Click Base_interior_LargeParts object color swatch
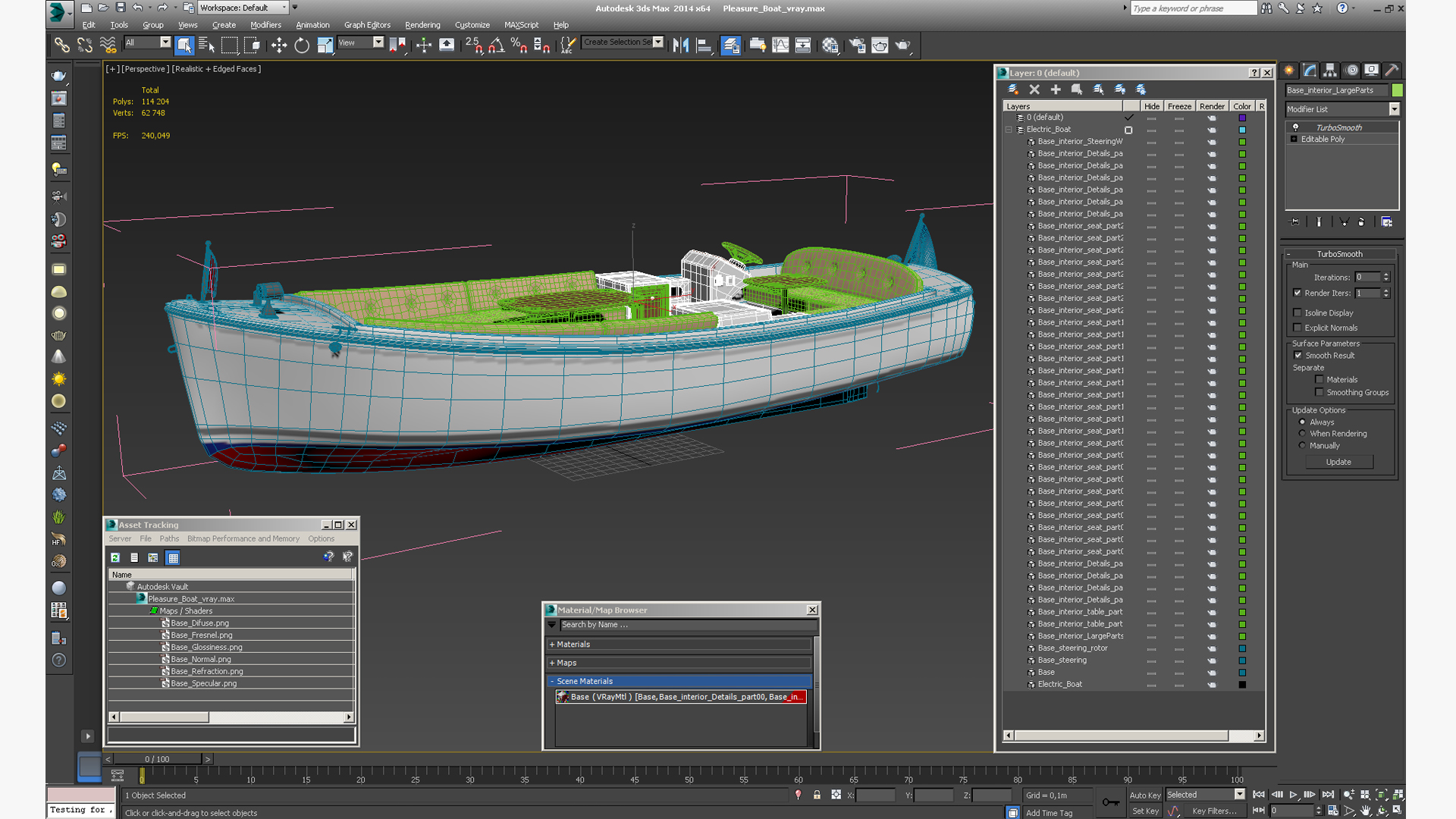 point(1398,90)
